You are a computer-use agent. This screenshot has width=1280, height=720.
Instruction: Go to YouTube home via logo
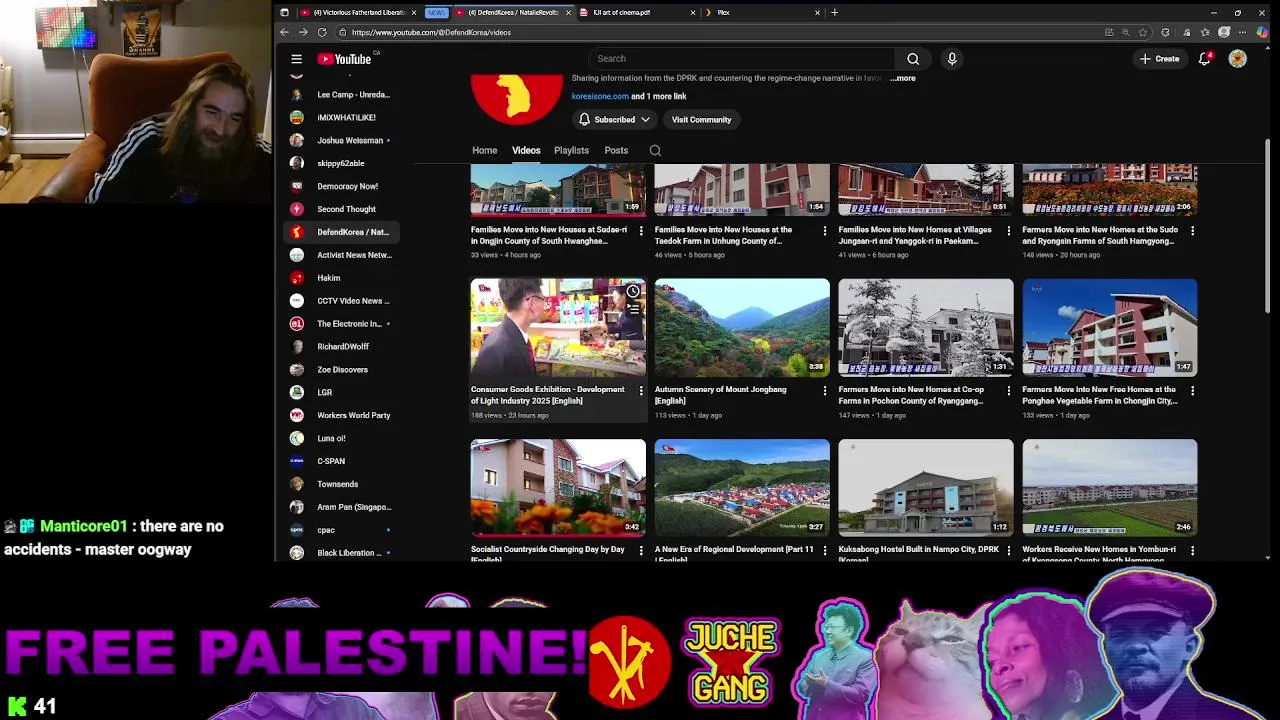(x=345, y=59)
